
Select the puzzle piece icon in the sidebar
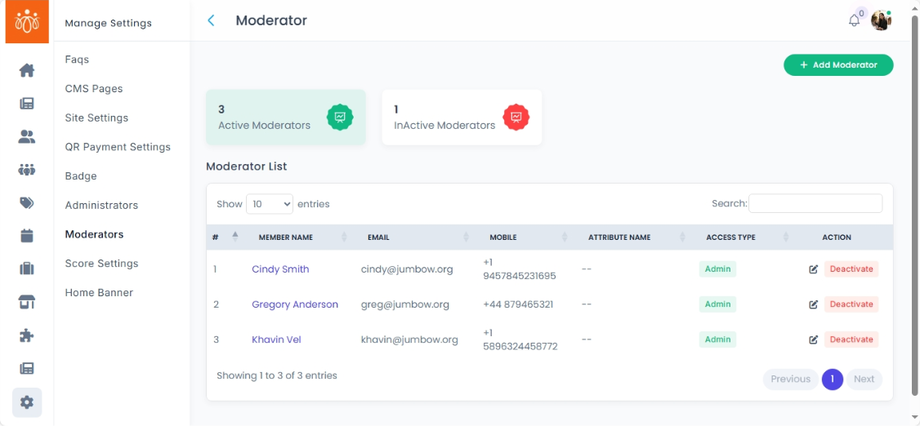pos(27,336)
